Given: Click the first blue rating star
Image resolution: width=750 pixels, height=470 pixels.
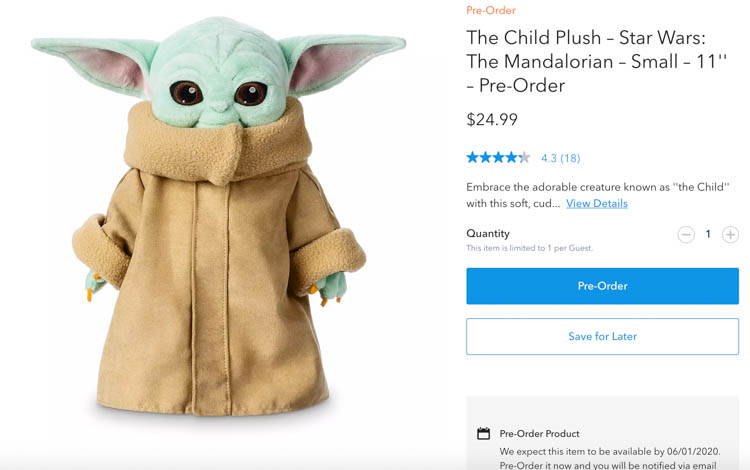Looking at the screenshot, I should coord(473,157).
